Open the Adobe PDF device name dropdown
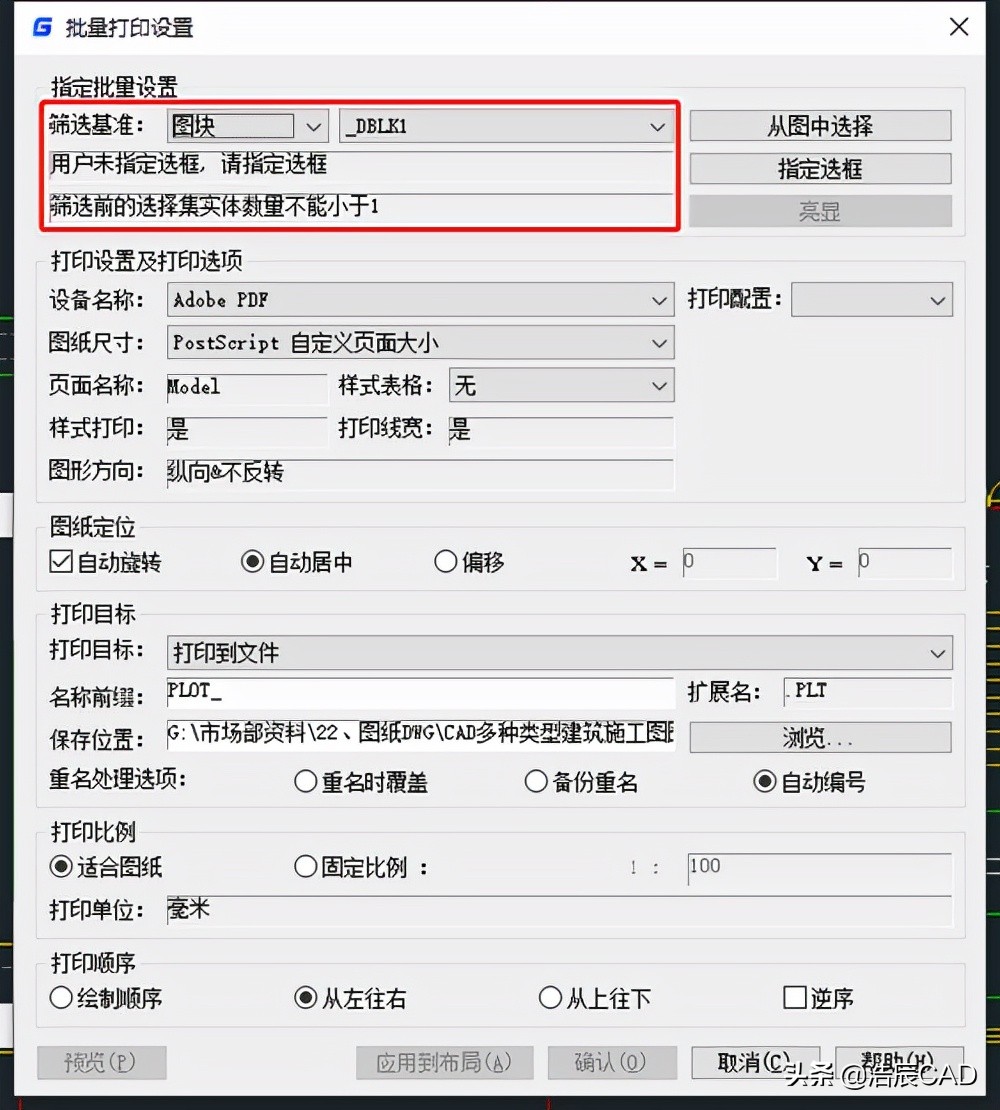Image resolution: width=1000 pixels, height=1110 pixels. 658,299
